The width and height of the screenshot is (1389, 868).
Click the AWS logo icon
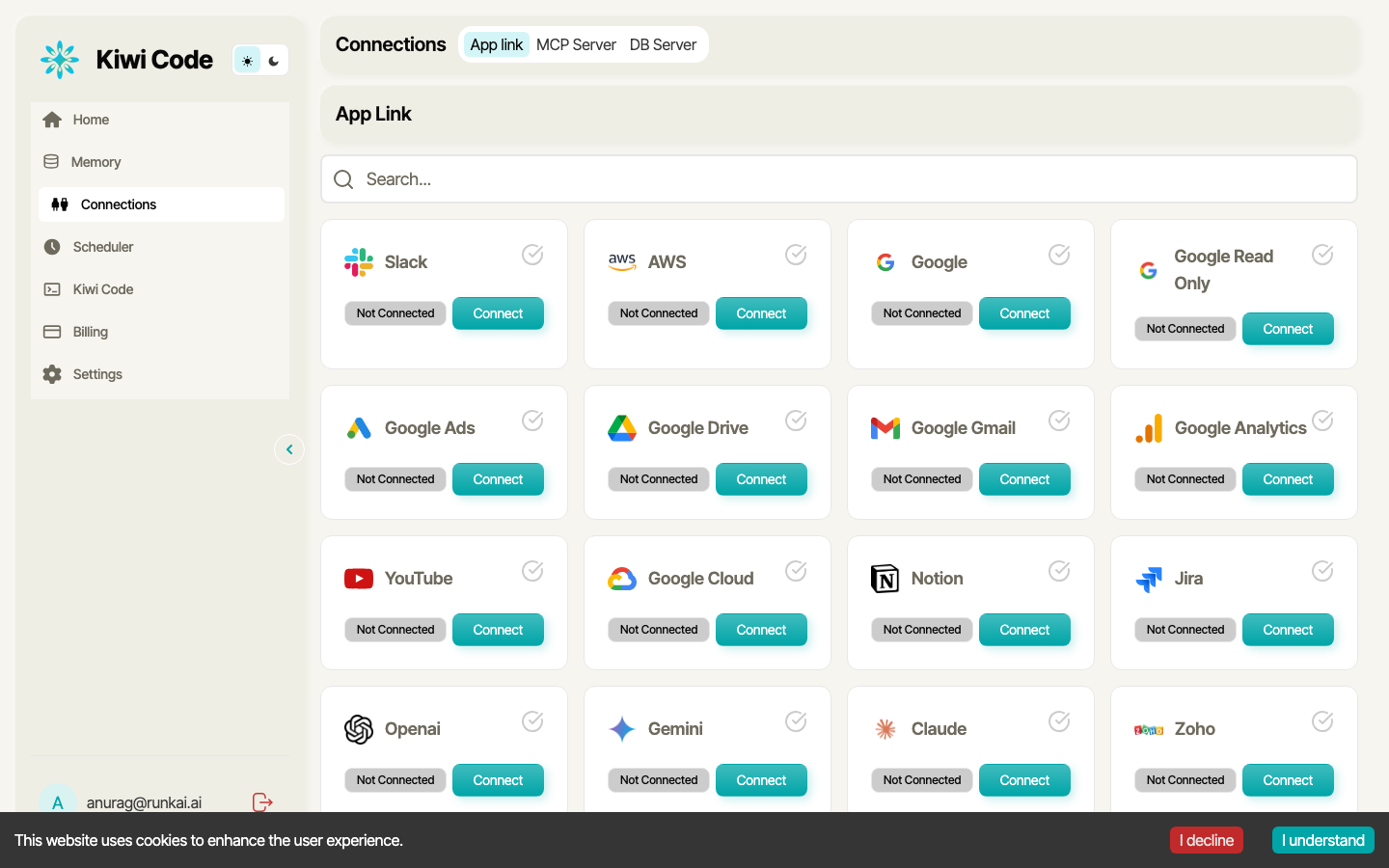click(x=622, y=262)
